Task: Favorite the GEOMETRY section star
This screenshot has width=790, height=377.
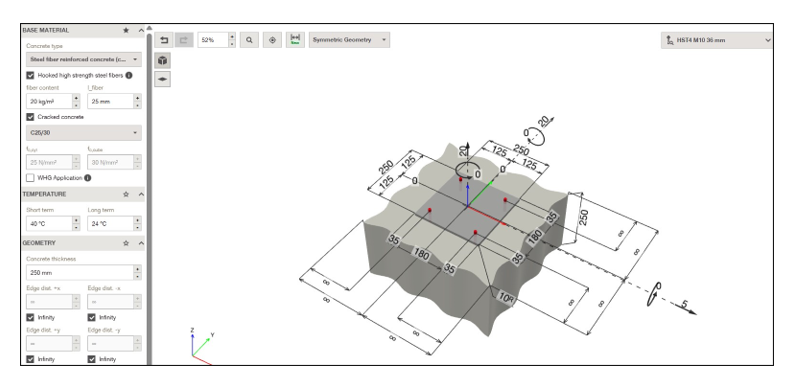Action: 126,243
